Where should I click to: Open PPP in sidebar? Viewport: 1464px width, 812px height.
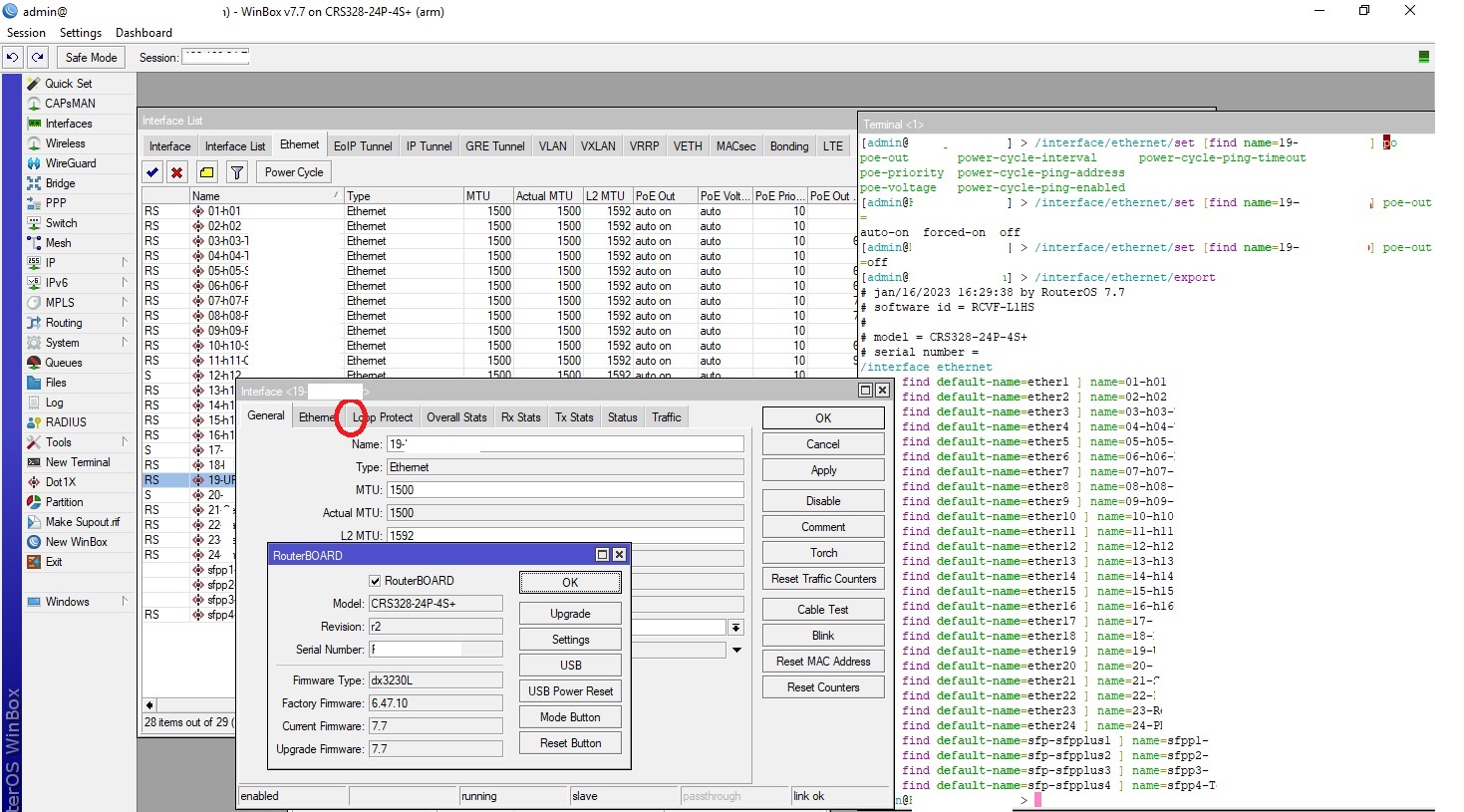click(x=56, y=203)
